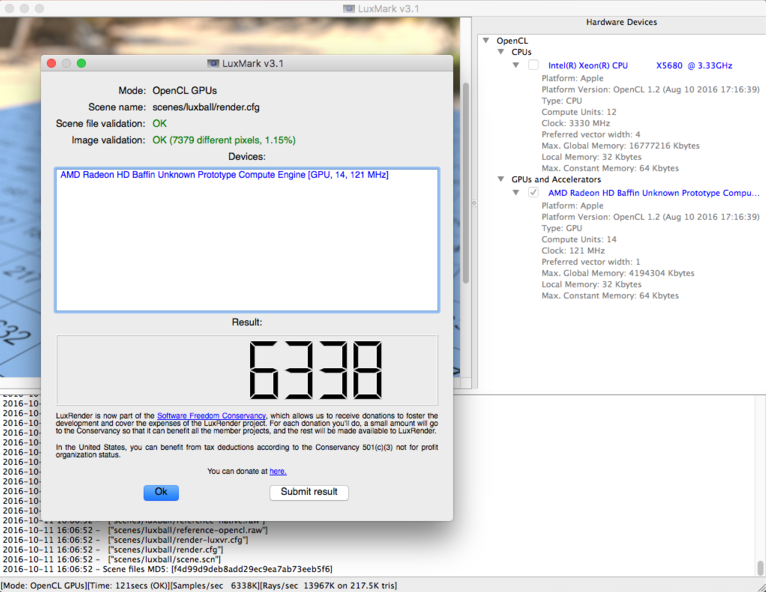Click 'Preferred vector width: 4' row
The image size is (766, 592).
pos(591,134)
